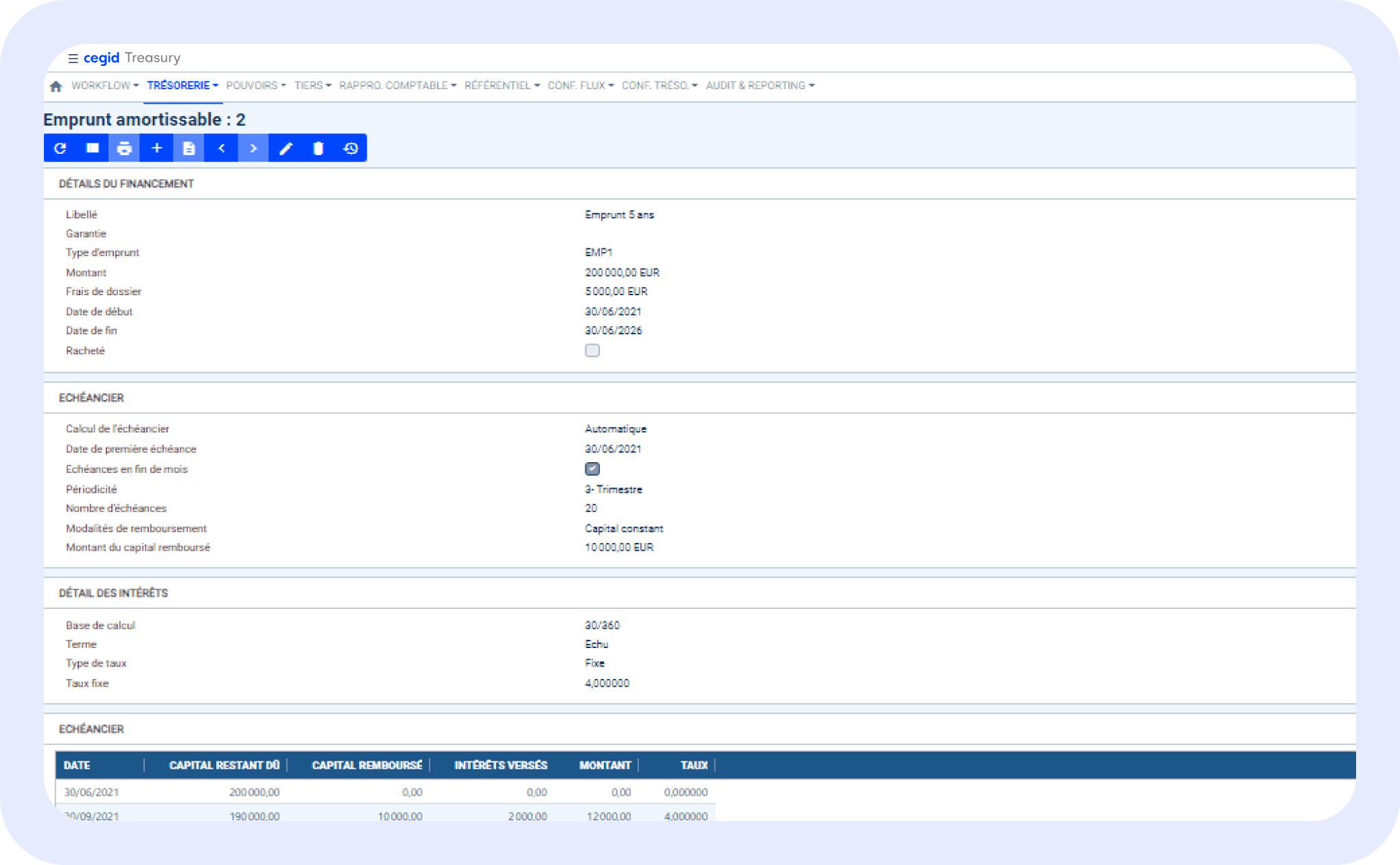Open the history clock icon
1400x865 pixels.
(x=351, y=148)
